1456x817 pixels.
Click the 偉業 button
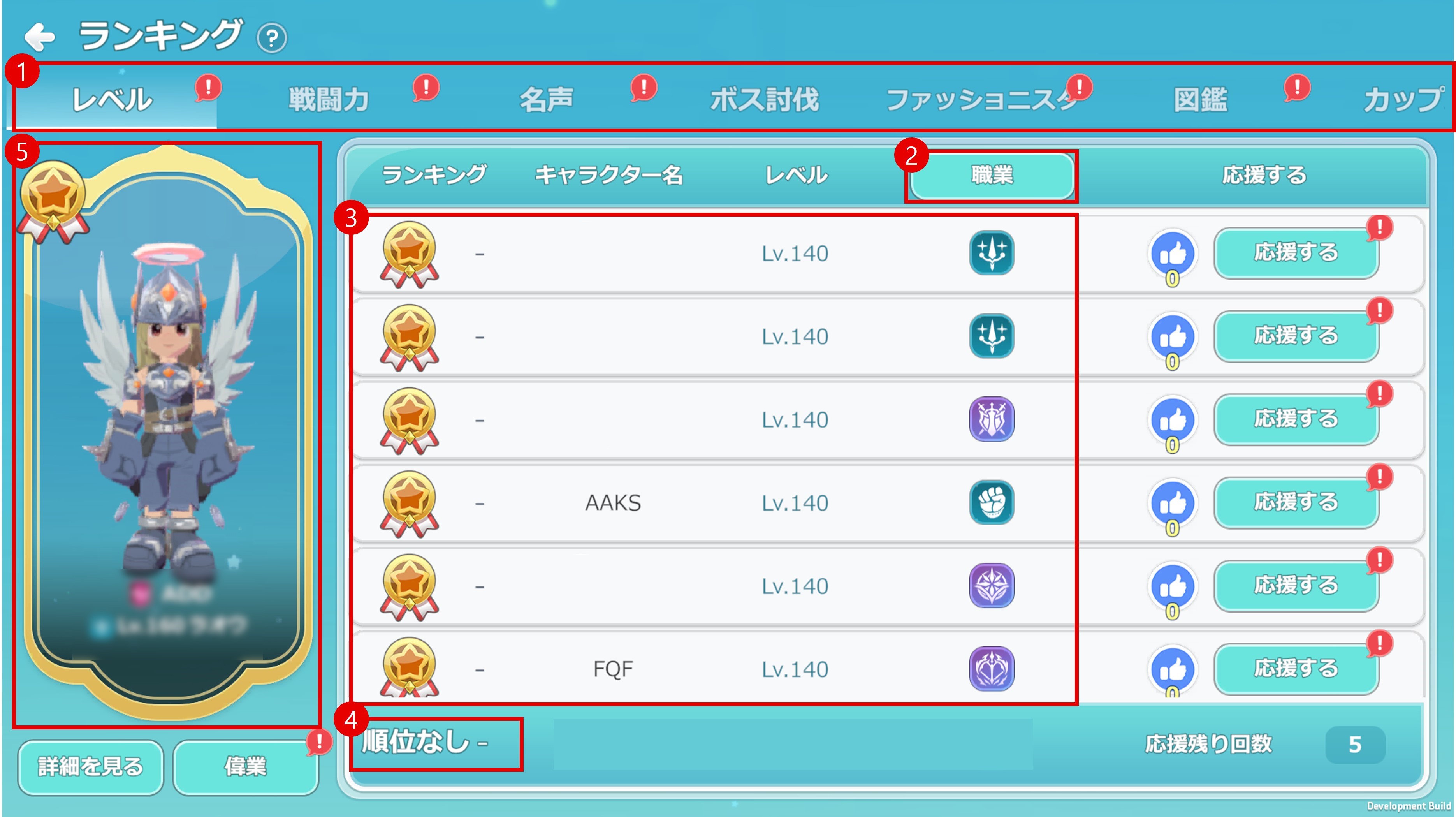pyautogui.click(x=245, y=767)
